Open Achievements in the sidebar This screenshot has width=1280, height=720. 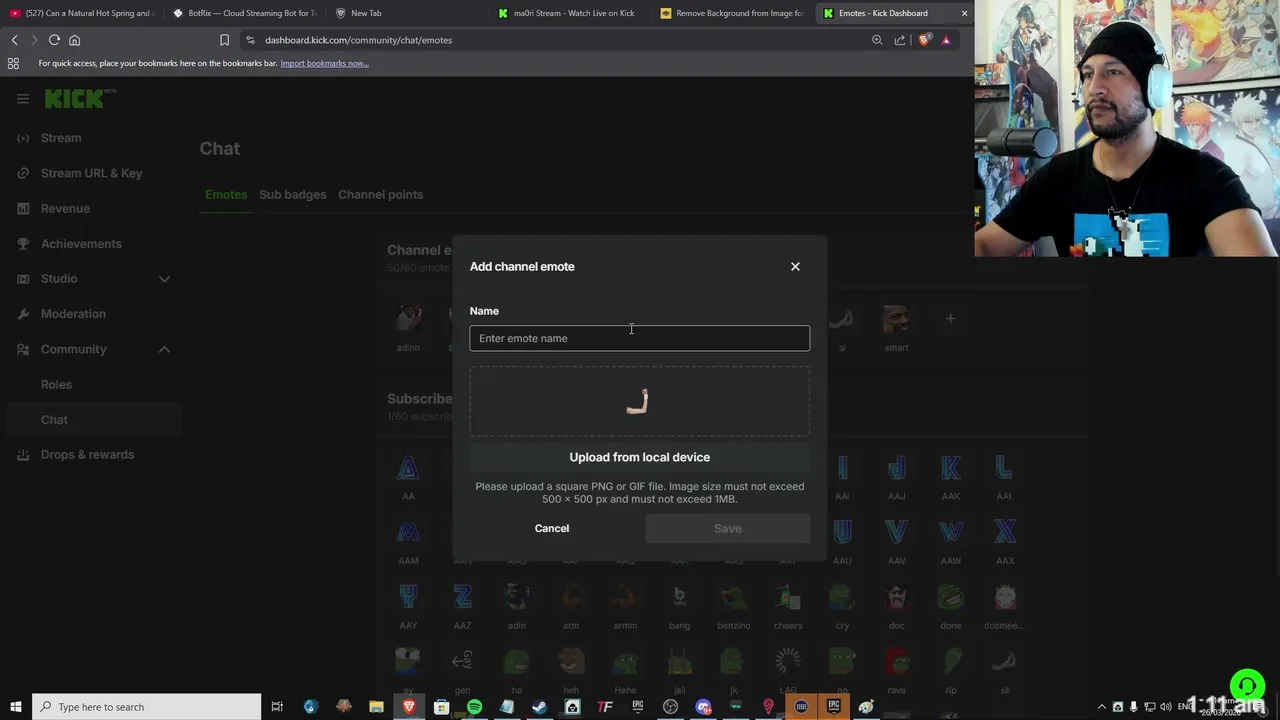pos(81,244)
